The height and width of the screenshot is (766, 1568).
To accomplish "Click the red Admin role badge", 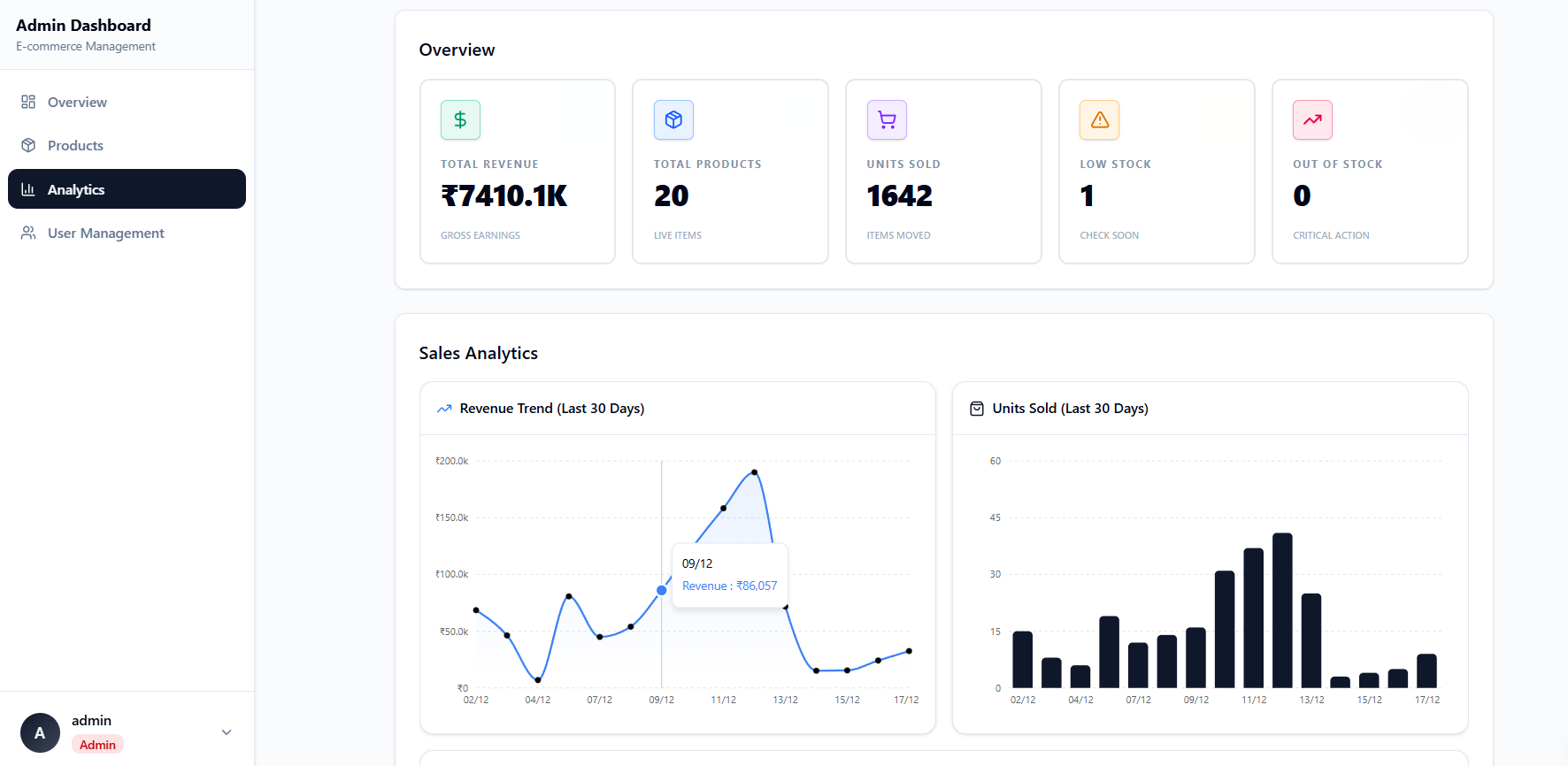I will 97,745.
